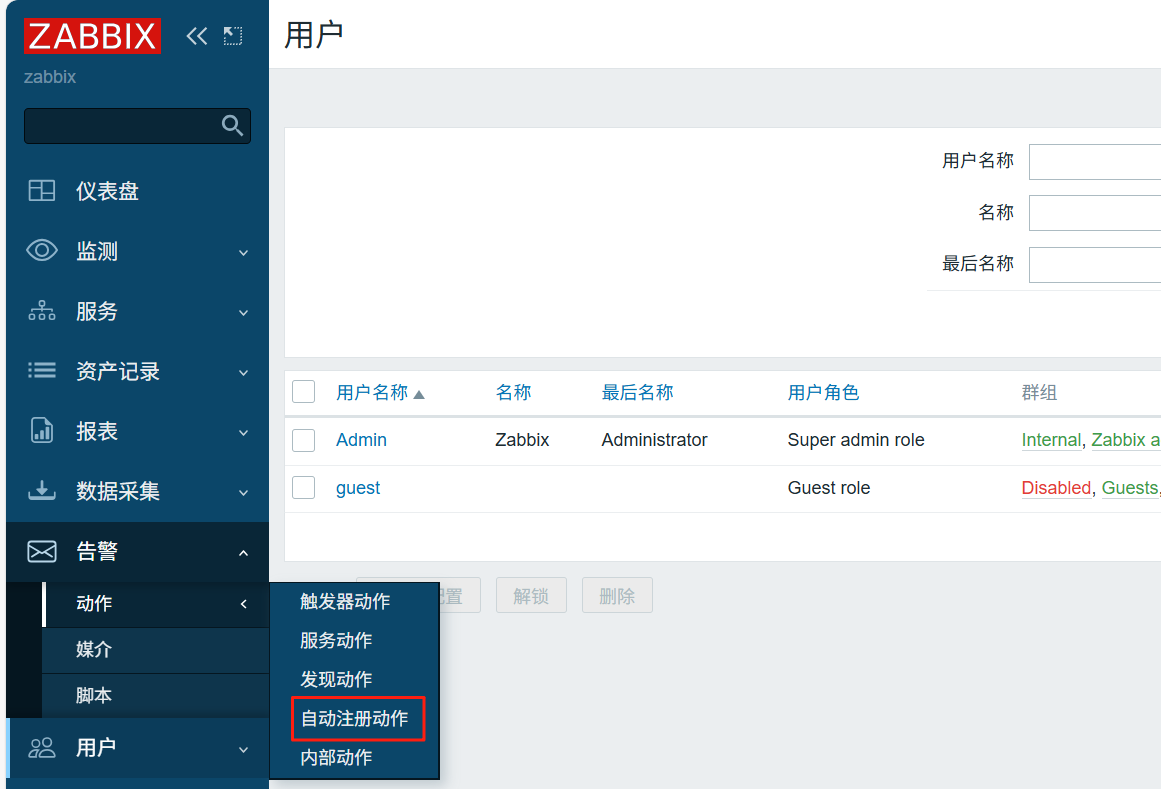Click the 用户名称 filter input
The image size is (1161, 789).
[1094, 161]
